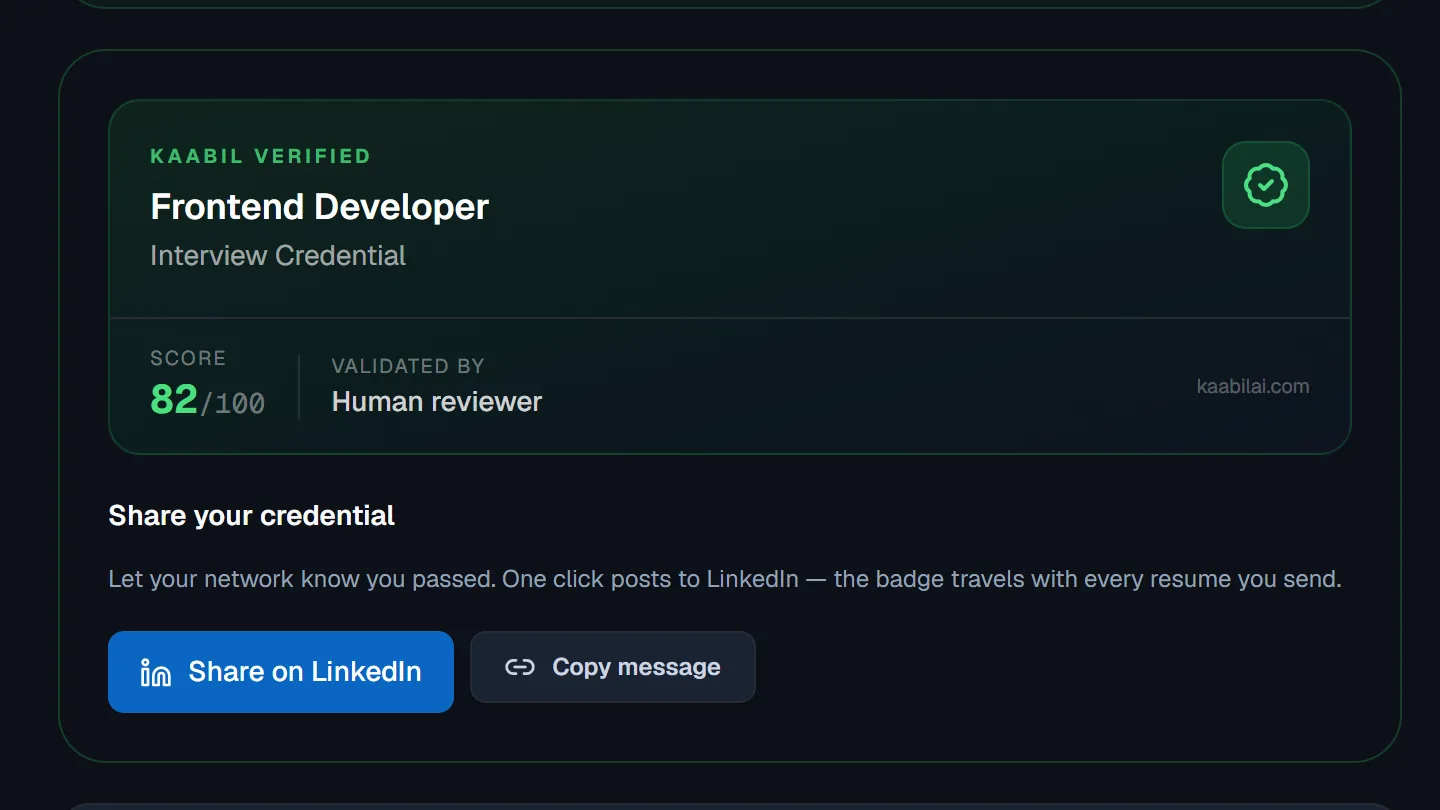Image resolution: width=1440 pixels, height=810 pixels.
Task: Click the 82 score value
Action: 174,400
